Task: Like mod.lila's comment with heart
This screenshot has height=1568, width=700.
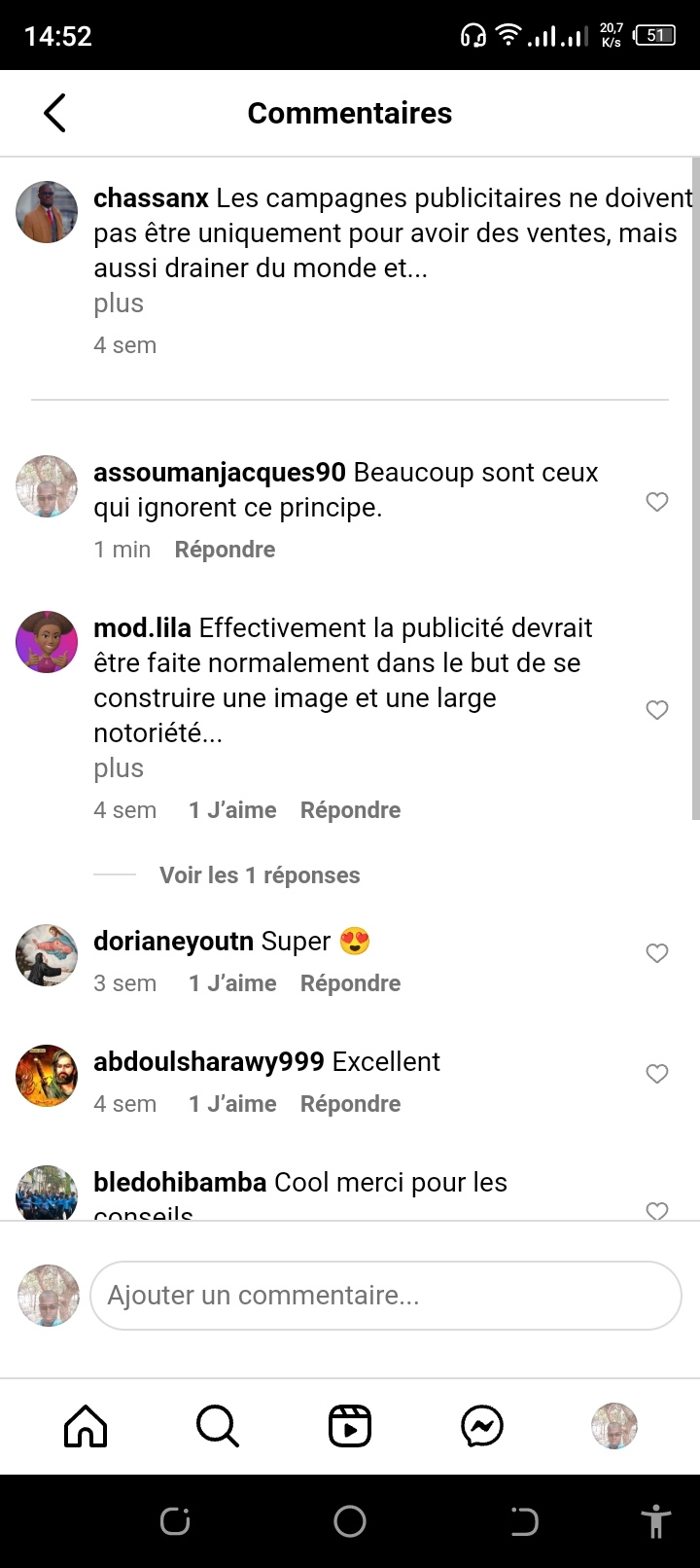Action: click(657, 710)
